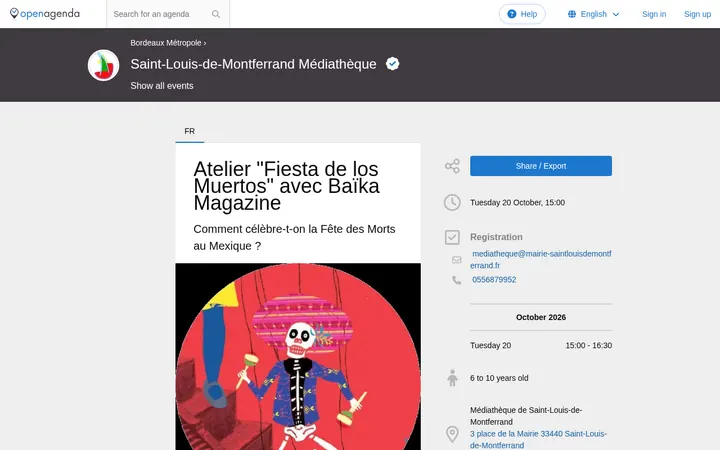Click the 'October 2026' month heading

[540, 317]
